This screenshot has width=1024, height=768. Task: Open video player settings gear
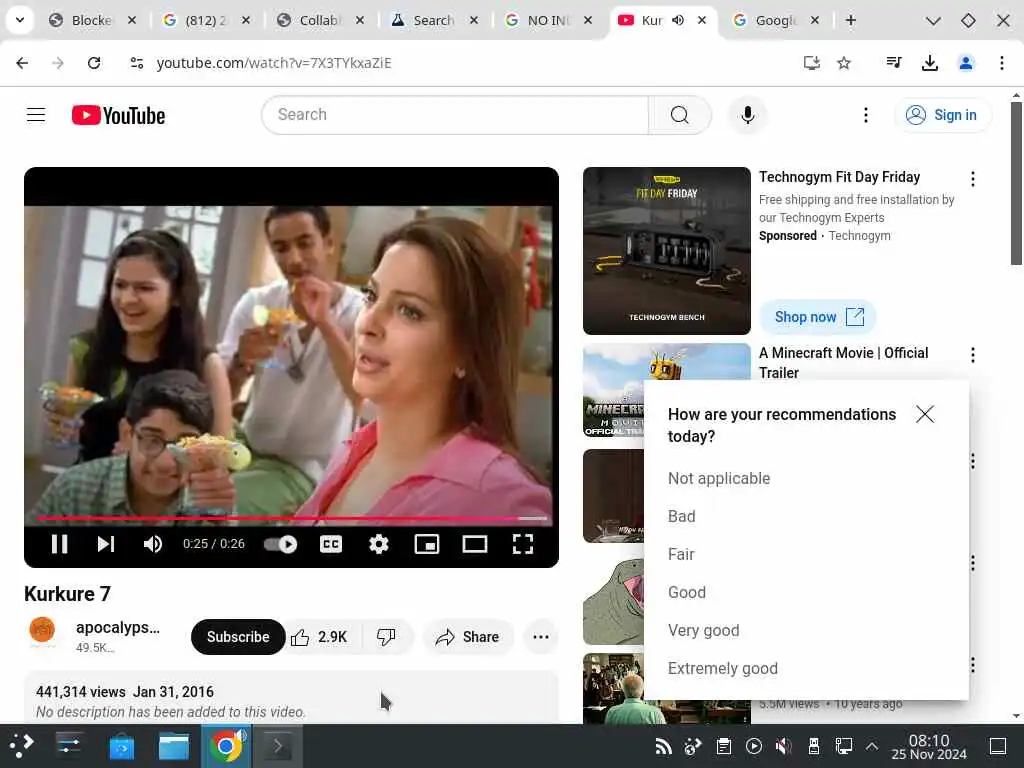pyautogui.click(x=379, y=544)
